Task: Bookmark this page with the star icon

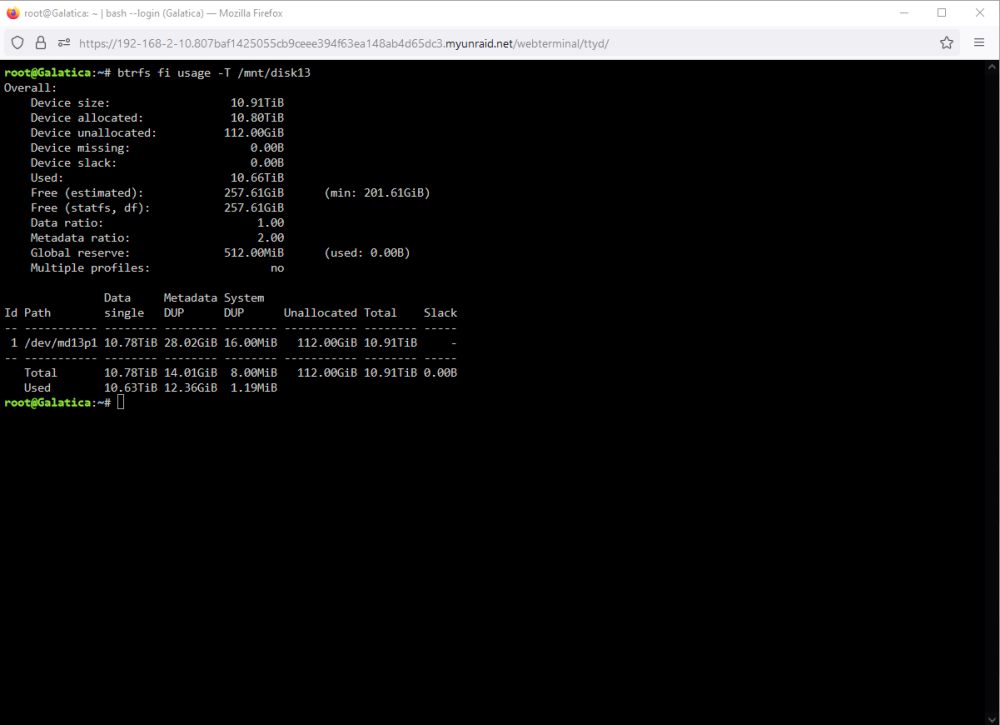Action: tap(946, 43)
